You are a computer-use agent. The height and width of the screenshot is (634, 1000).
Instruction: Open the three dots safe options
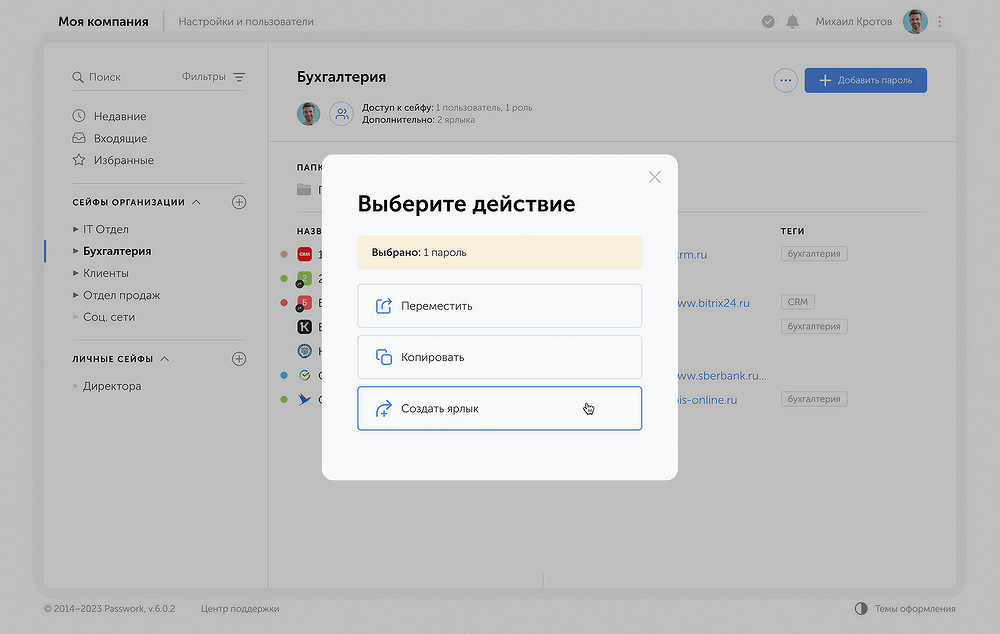[x=785, y=80]
